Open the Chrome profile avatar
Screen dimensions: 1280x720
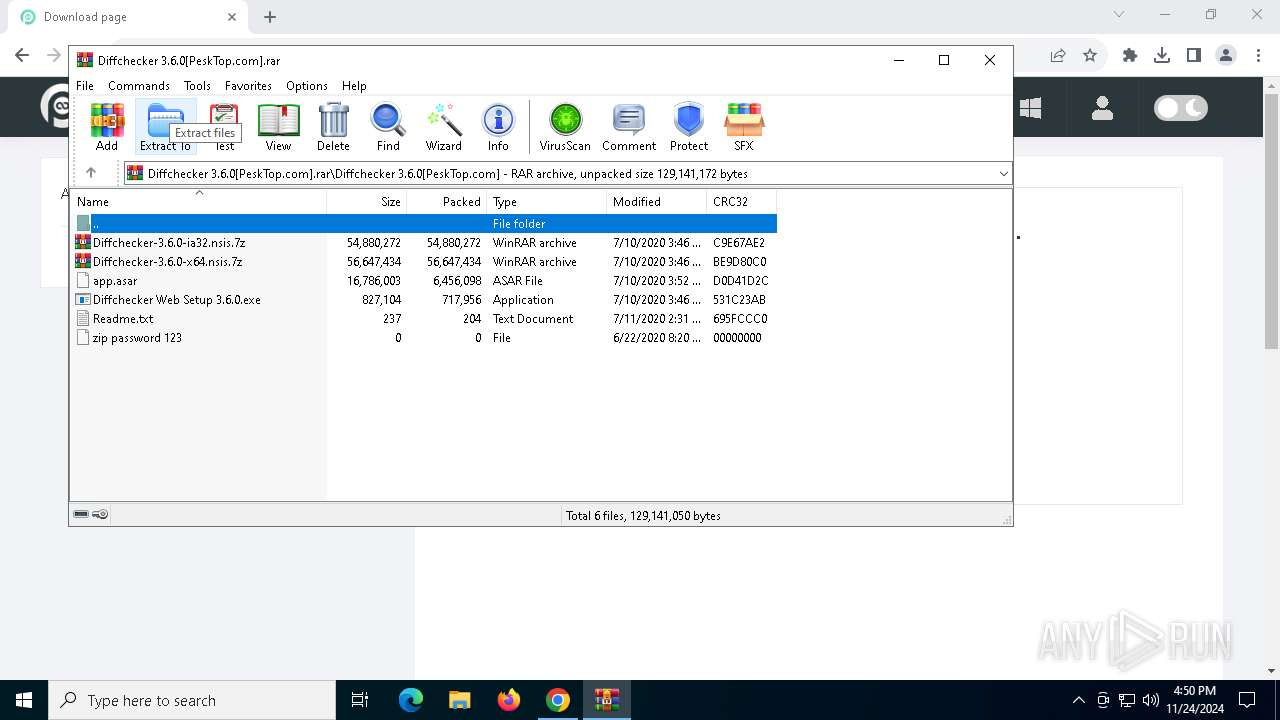coord(1226,55)
